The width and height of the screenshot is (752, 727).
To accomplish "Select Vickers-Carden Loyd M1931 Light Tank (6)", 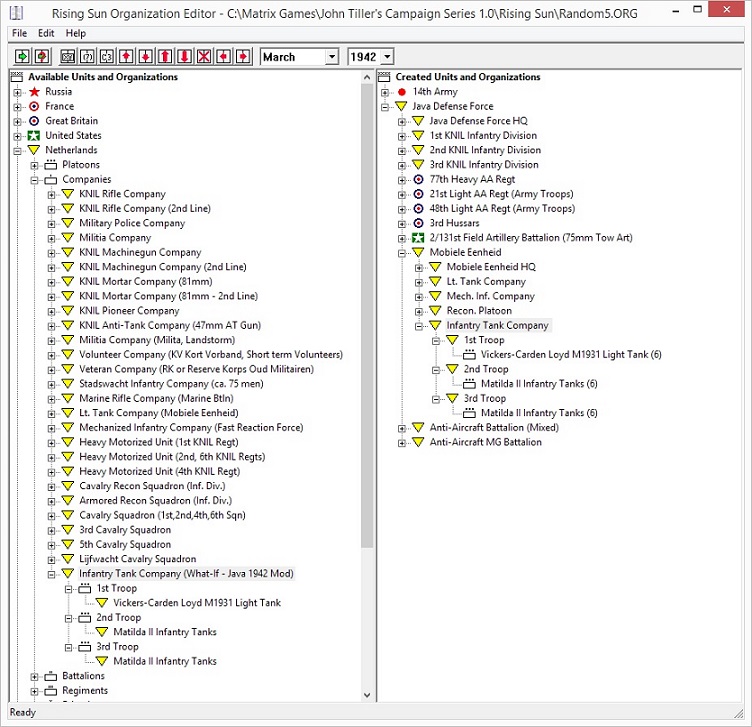I will click(x=571, y=354).
